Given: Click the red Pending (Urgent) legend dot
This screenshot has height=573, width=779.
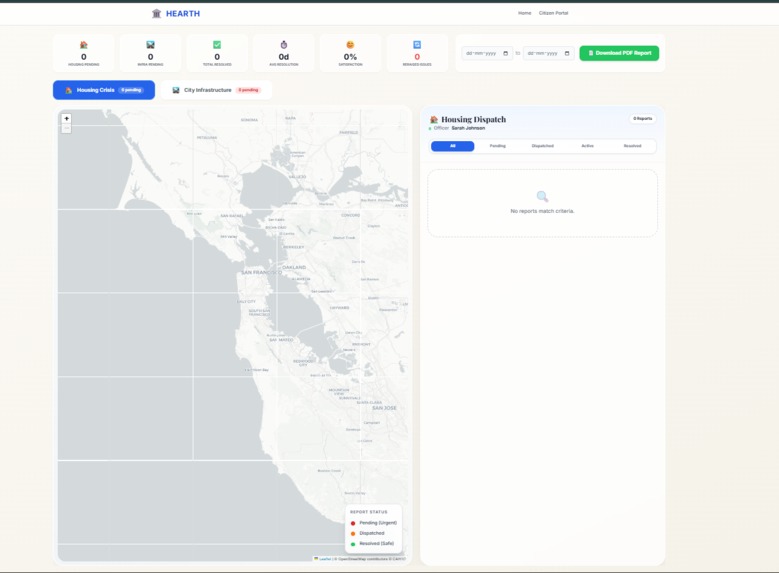Looking at the screenshot, I should (353, 523).
